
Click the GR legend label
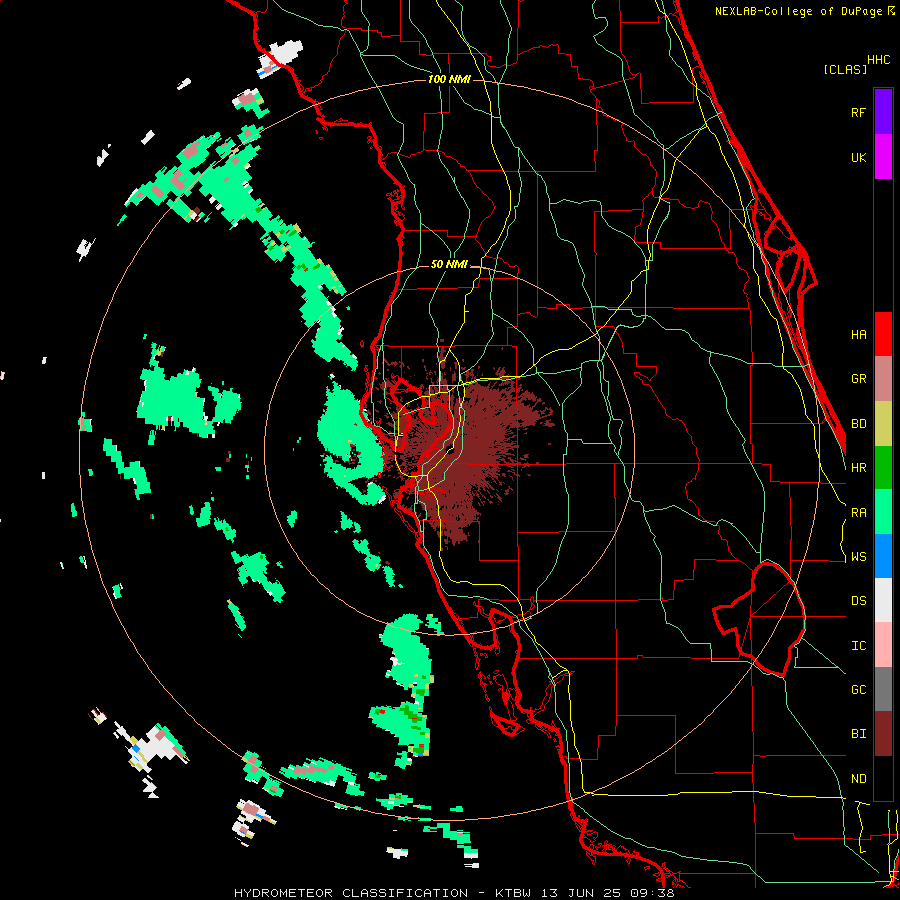(858, 379)
